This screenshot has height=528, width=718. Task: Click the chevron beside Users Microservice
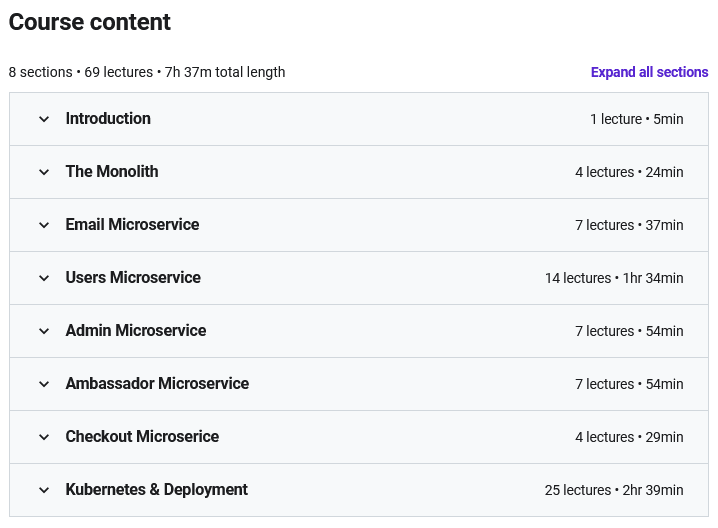pyautogui.click(x=44, y=278)
